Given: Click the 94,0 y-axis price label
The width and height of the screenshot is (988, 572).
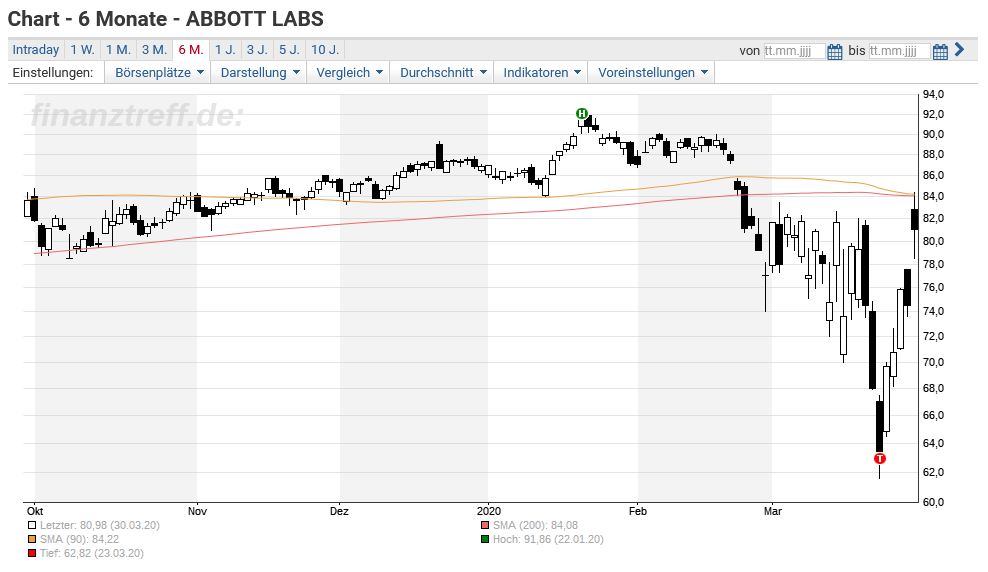Looking at the screenshot, I should (x=934, y=94).
